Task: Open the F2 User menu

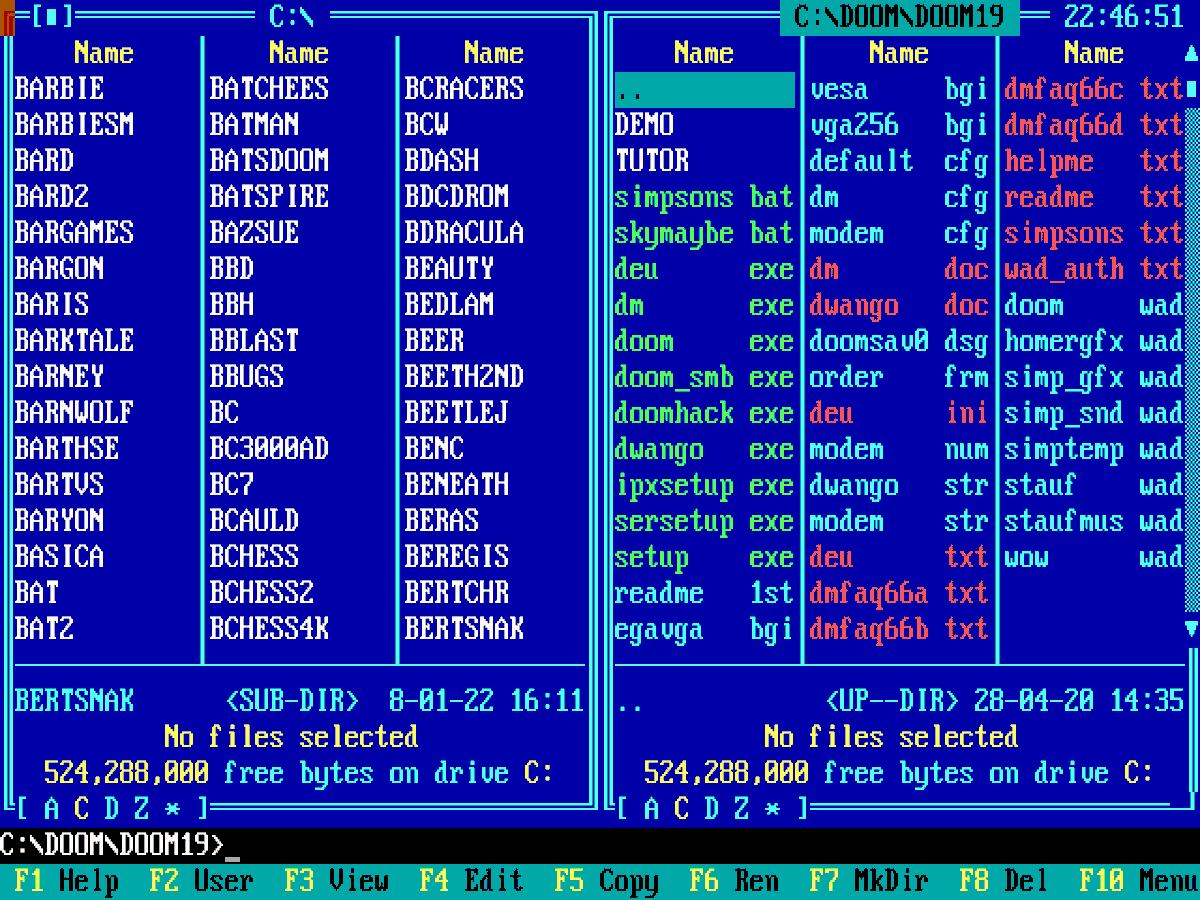Action: pyautogui.click(x=202, y=881)
